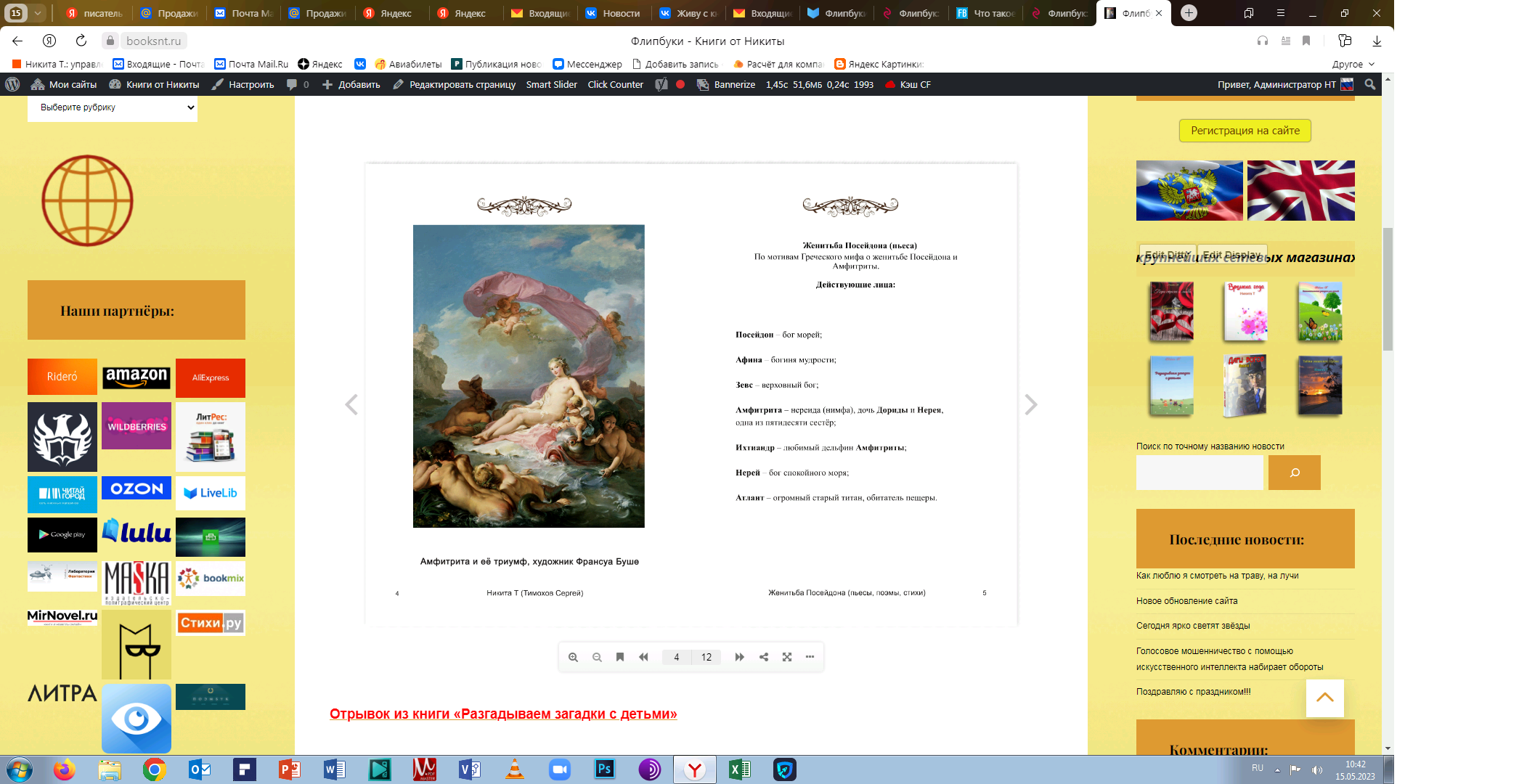Switch to the 'Новости' browser tab
Image resolution: width=1519 pixels, height=784 pixels.
(614, 13)
